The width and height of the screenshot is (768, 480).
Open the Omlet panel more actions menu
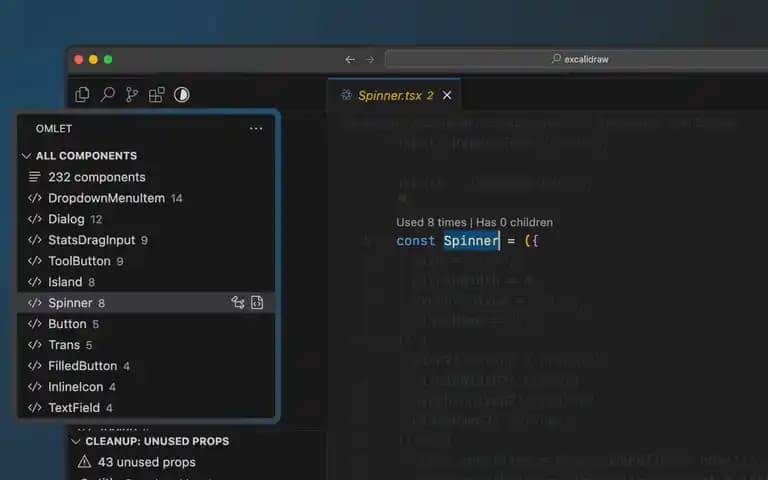[256, 128]
